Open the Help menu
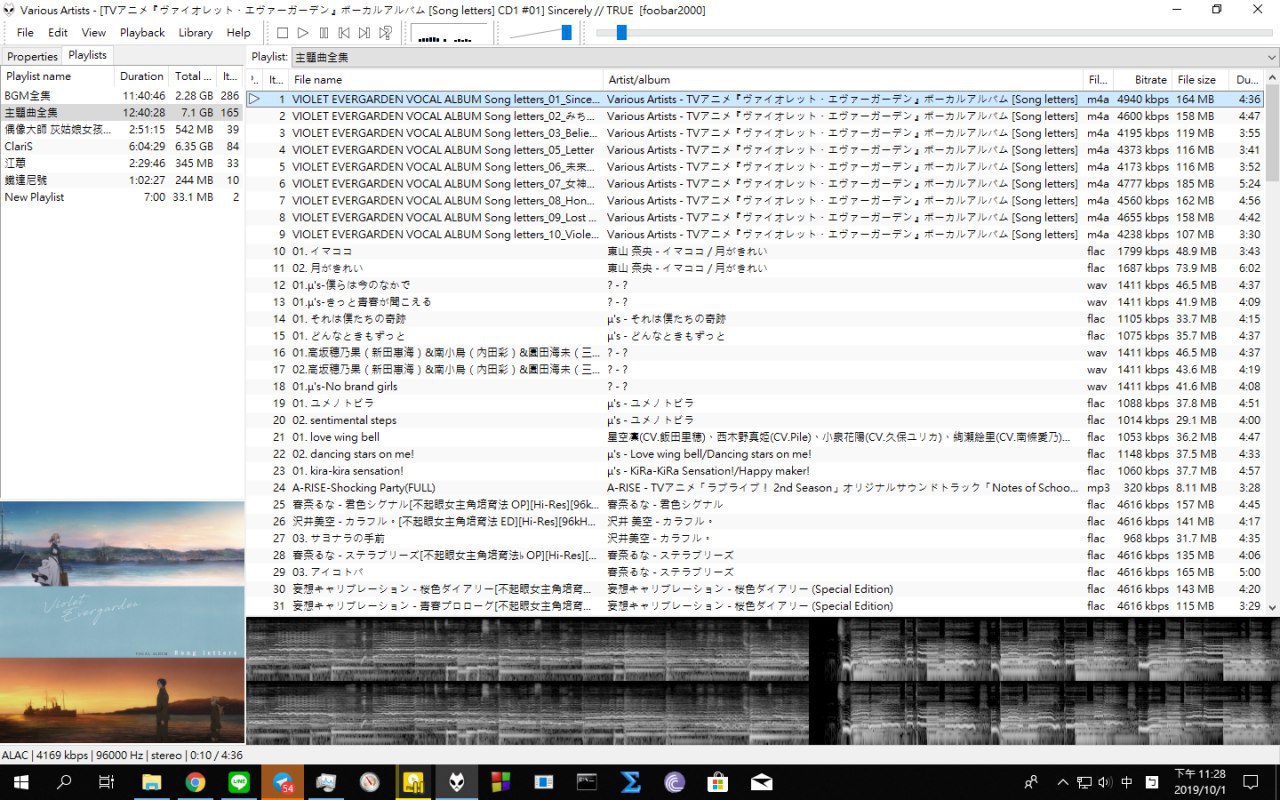This screenshot has height=800, width=1280. coord(239,33)
